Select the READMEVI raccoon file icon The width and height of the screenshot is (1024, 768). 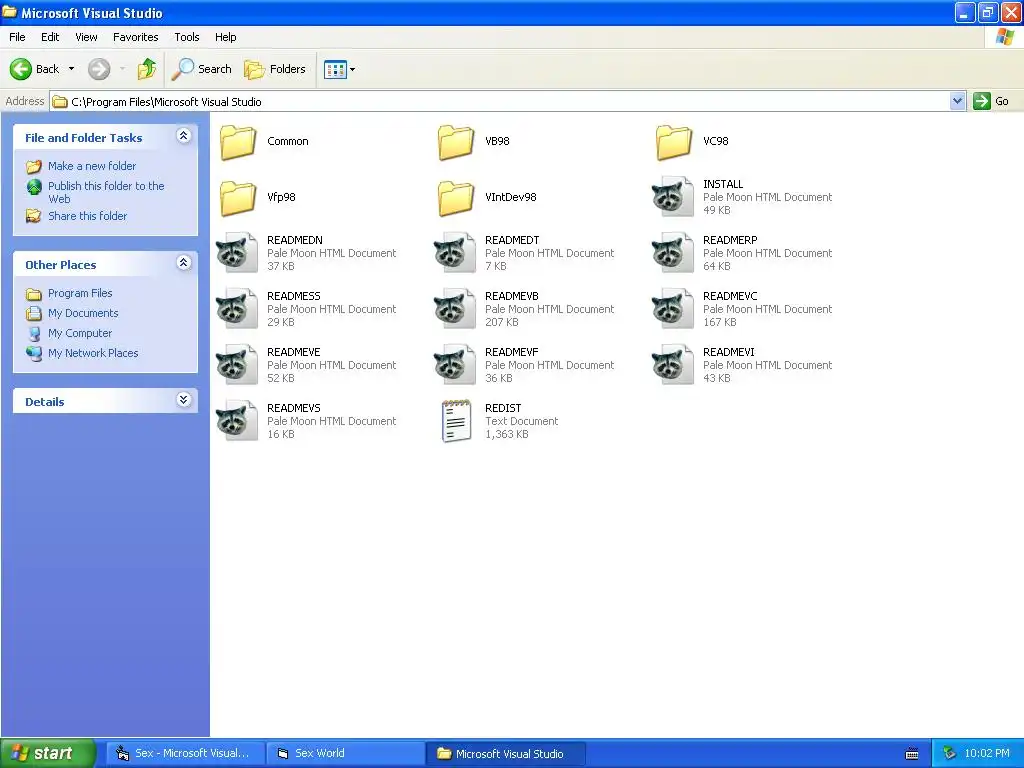(x=673, y=365)
